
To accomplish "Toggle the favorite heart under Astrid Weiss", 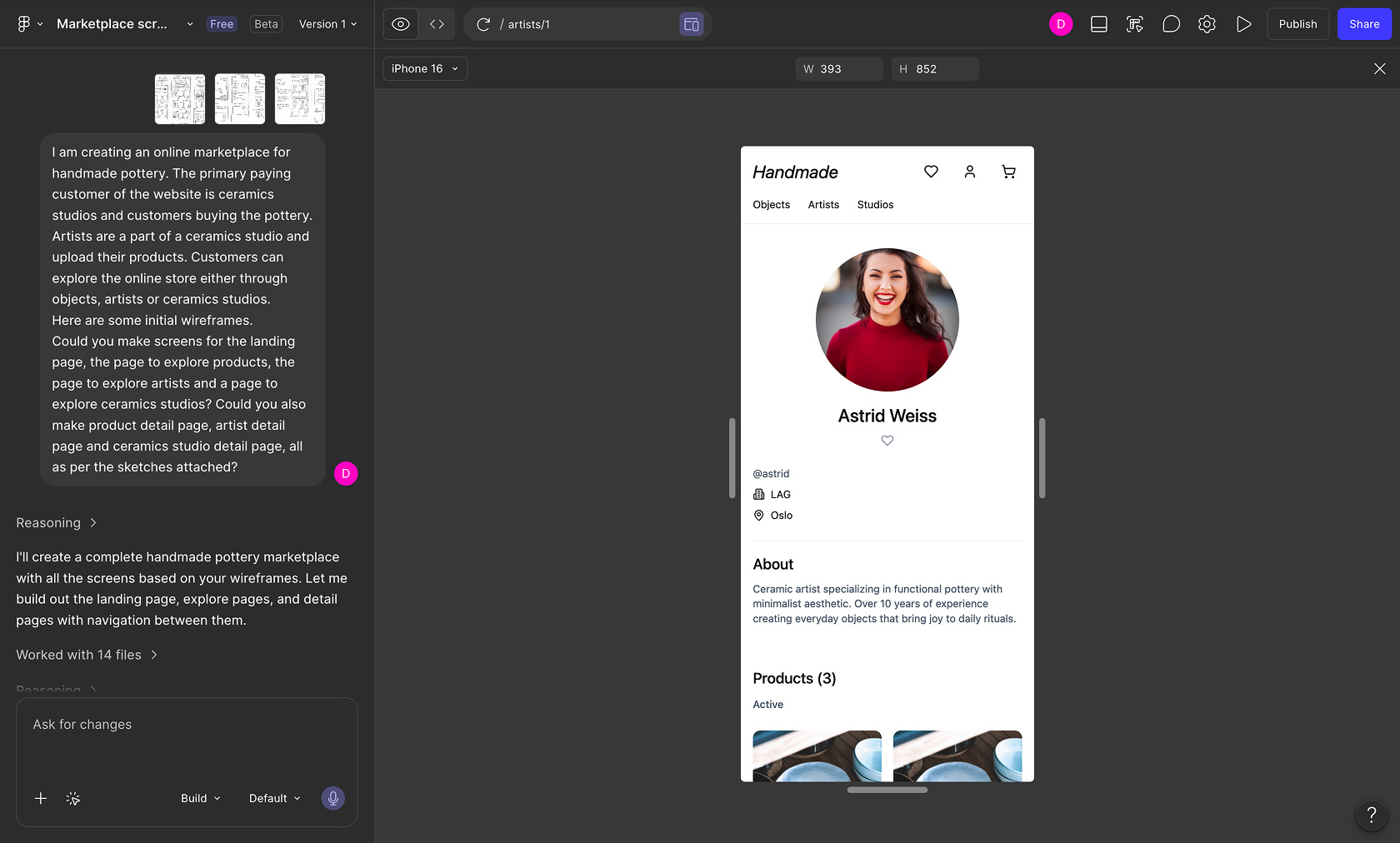I will (x=887, y=441).
